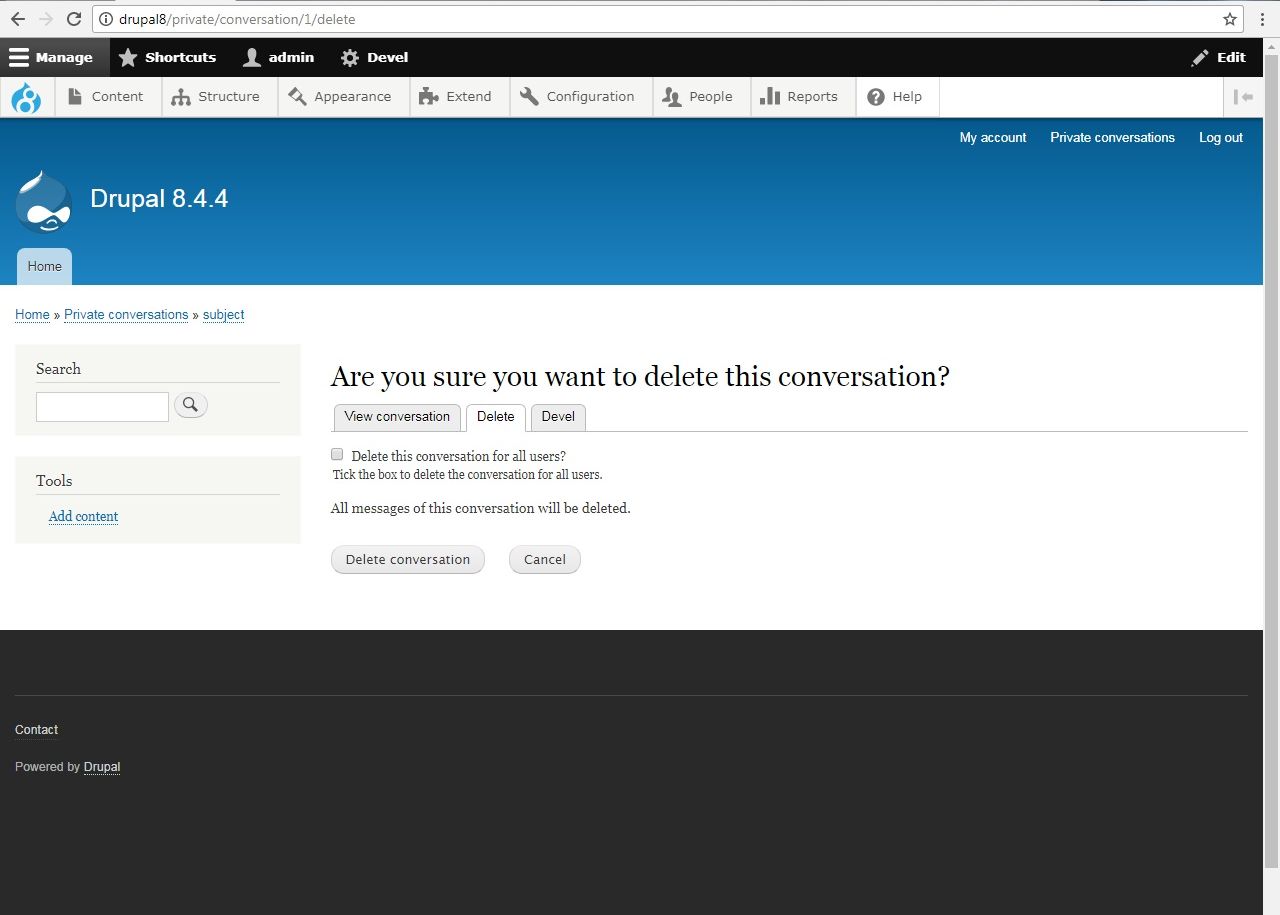Tick 'Delete this conversation for all users?' checkbox

pyautogui.click(x=337, y=454)
